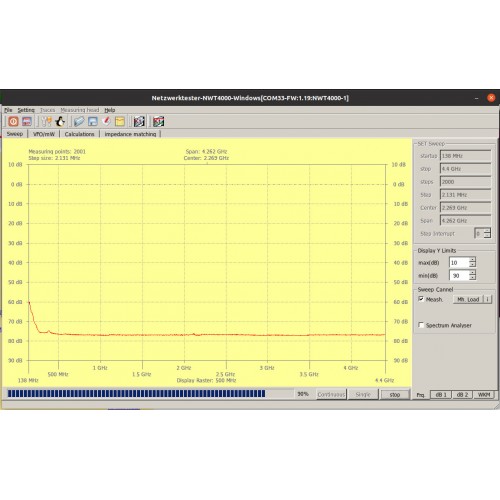This screenshot has height=500, width=500.
Task: Open the wrench settings icon
Action: 46,122
